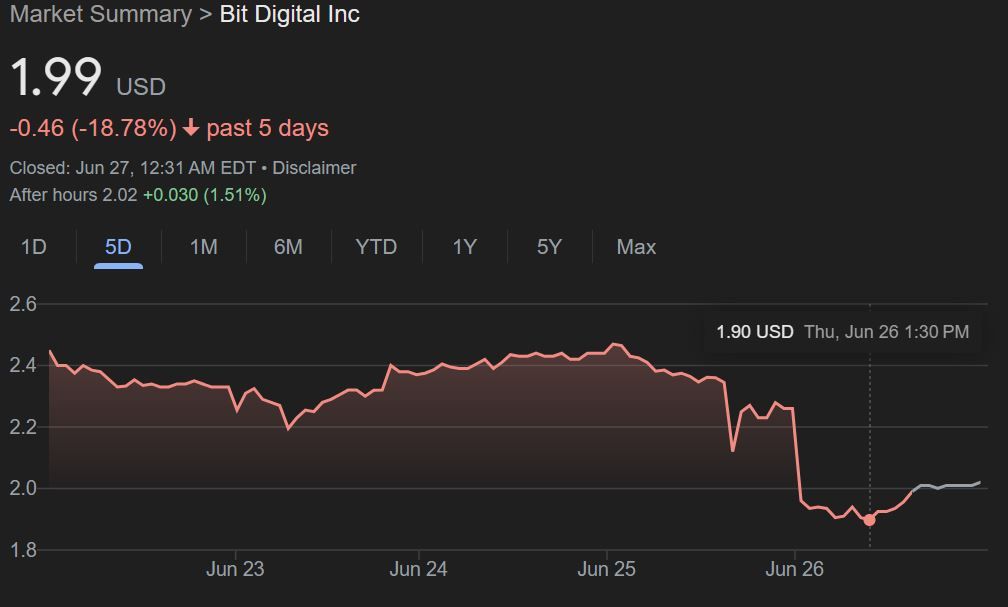The height and width of the screenshot is (607, 1008).
Task: Open the 6M price chart
Action: coord(288,247)
